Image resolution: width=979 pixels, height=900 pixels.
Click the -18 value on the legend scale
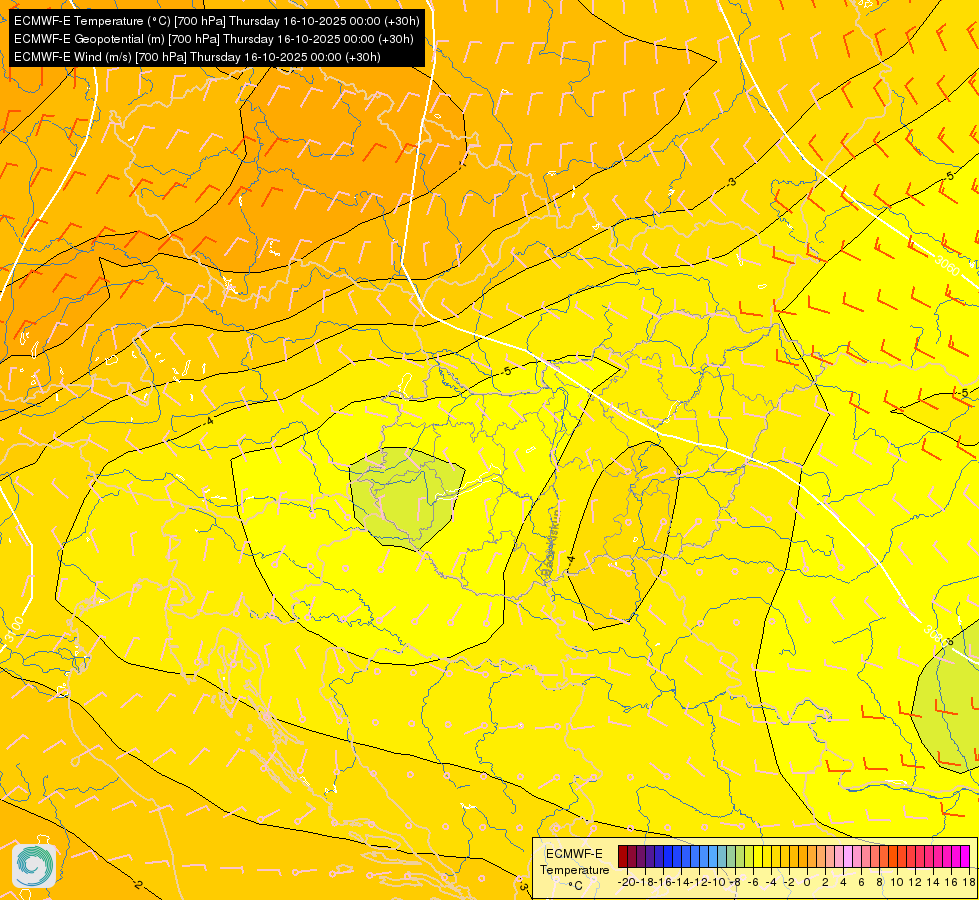645,883
